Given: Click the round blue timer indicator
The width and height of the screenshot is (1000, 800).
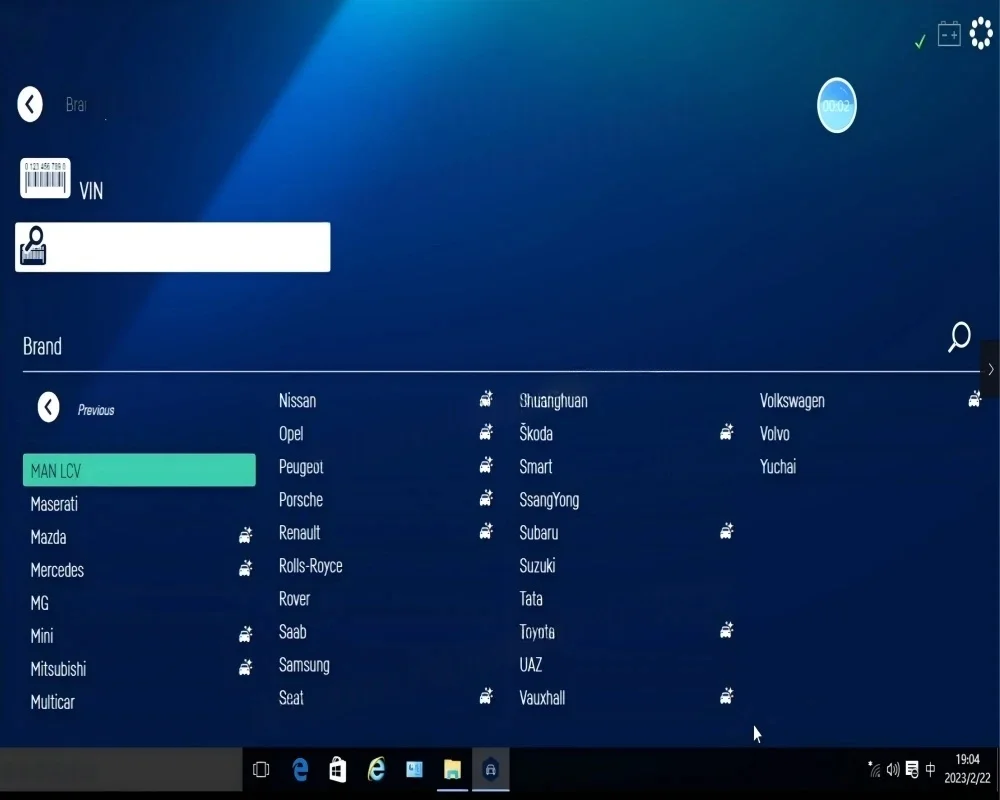Looking at the screenshot, I should [x=836, y=105].
